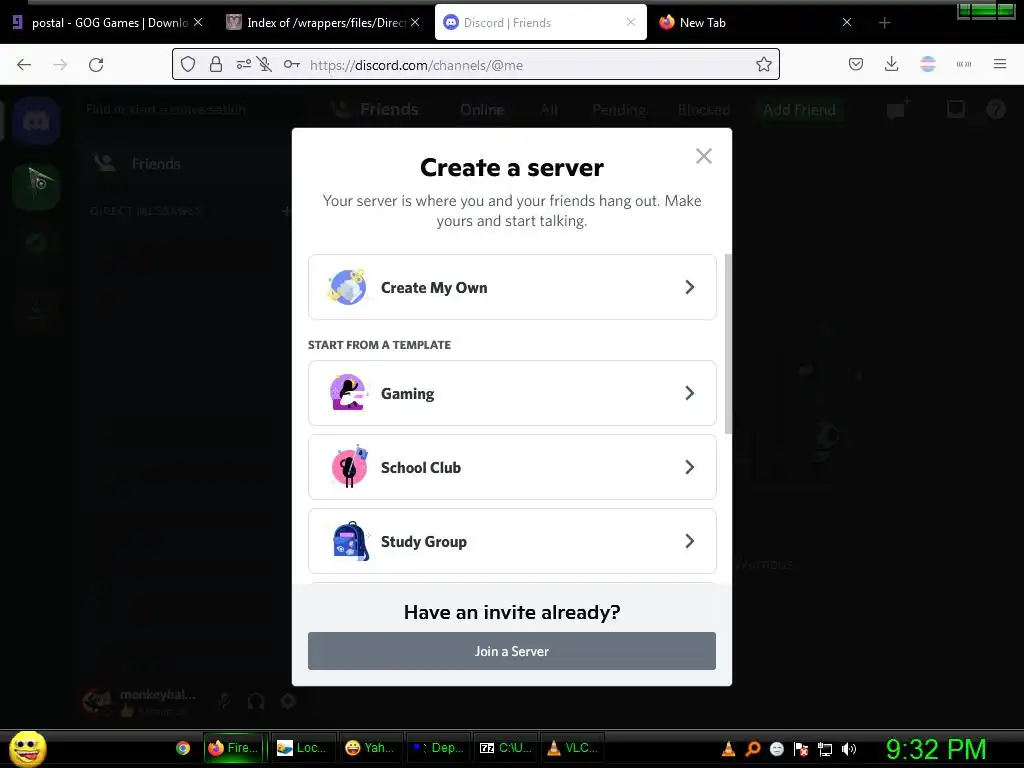The image size is (1024, 768).
Task: Open the Pocket save icon
Action: [856, 64]
